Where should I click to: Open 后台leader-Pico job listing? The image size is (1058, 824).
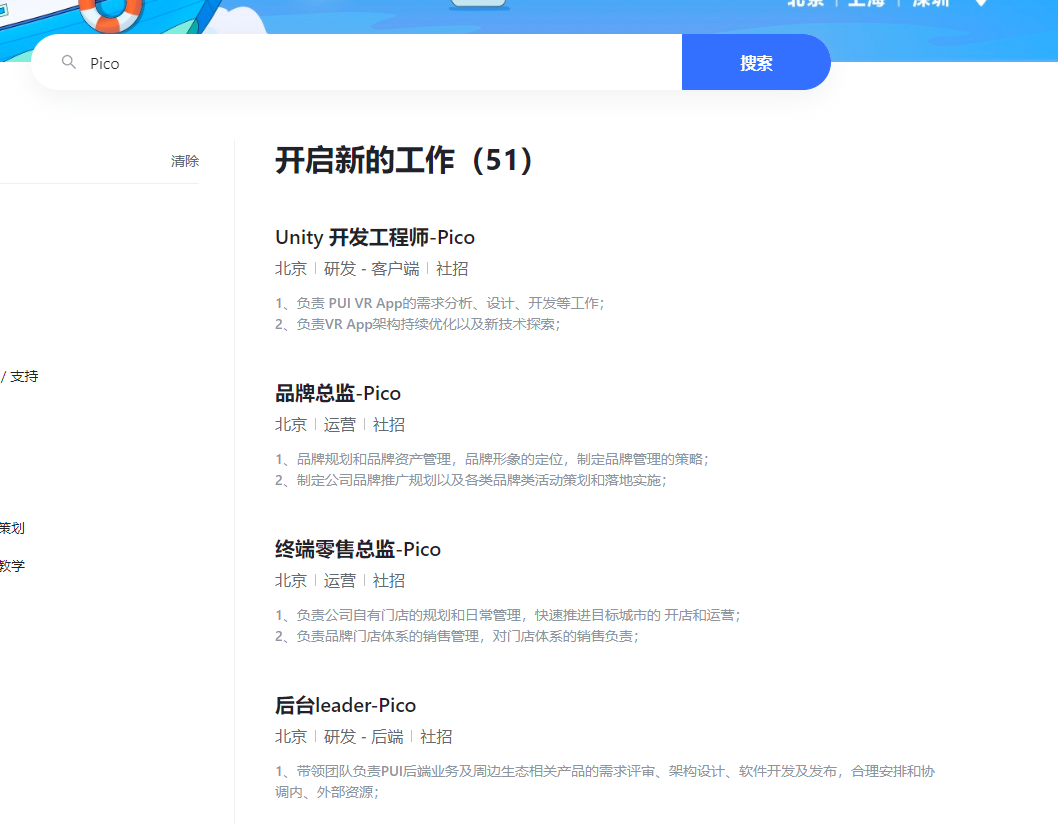pos(345,705)
